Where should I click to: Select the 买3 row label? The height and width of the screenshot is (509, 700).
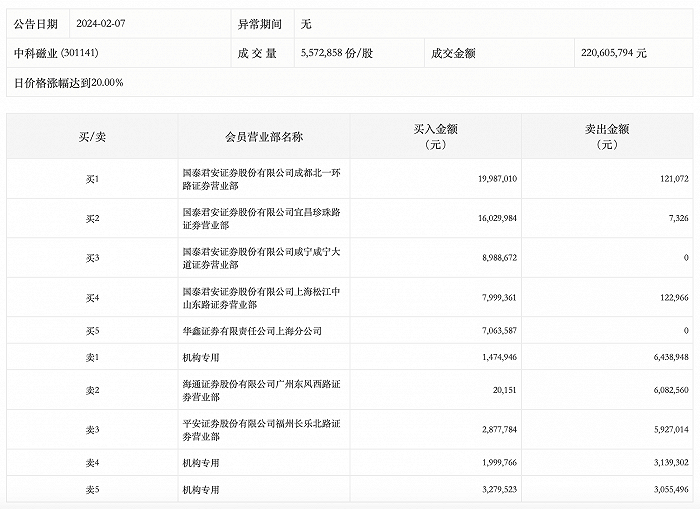(x=92, y=258)
